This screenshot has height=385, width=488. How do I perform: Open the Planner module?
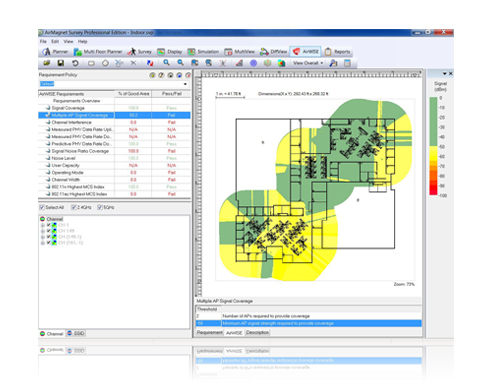55,52
